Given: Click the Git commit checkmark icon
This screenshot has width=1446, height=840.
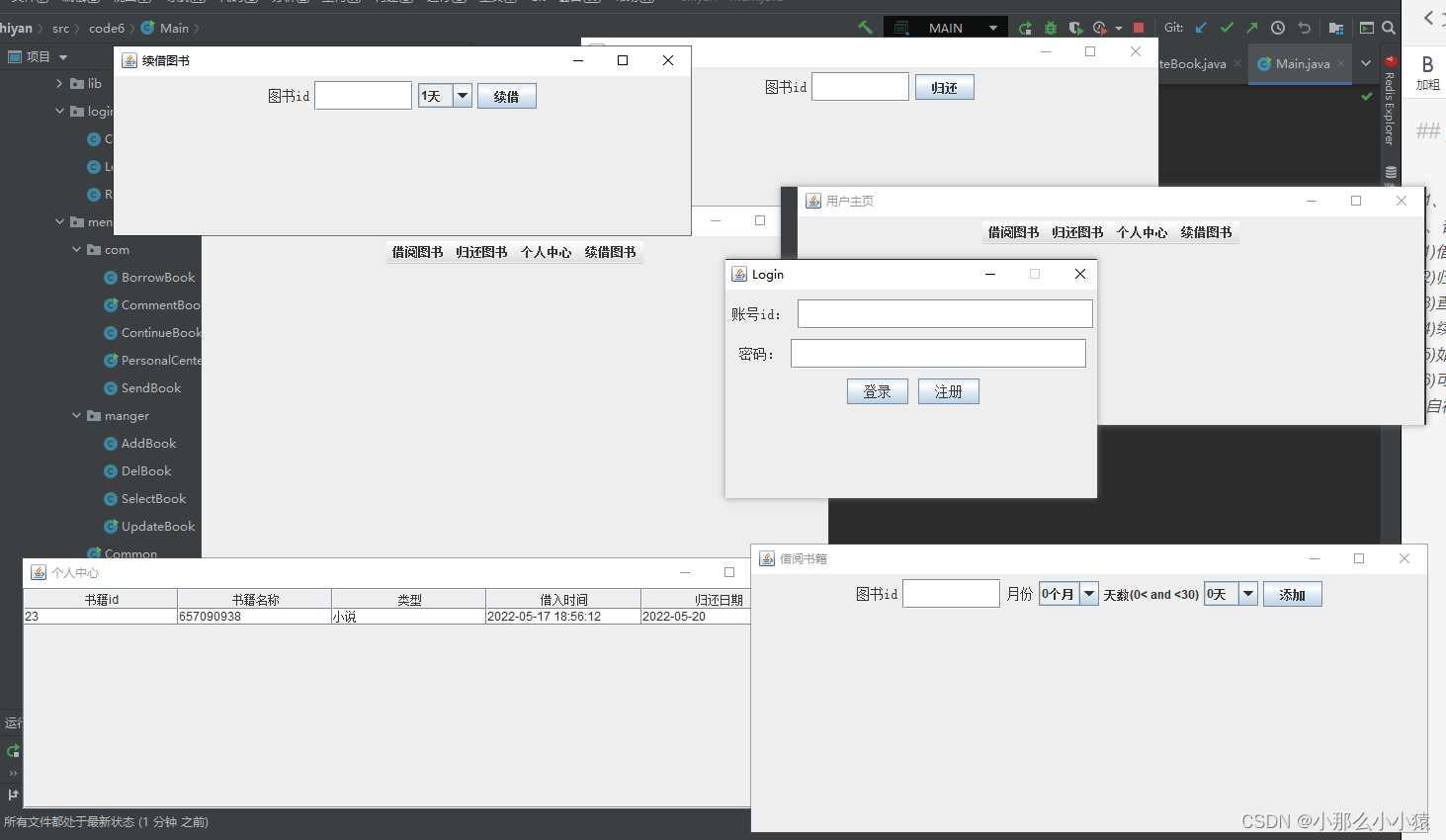Looking at the screenshot, I should point(1227,28).
